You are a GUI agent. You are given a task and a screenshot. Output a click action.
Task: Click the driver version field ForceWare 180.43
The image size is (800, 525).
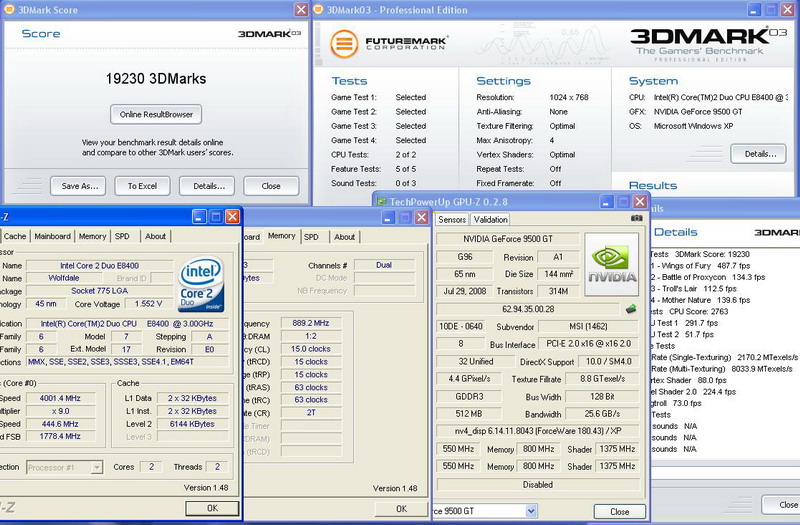pyautogui.click(x=538, y=431)
